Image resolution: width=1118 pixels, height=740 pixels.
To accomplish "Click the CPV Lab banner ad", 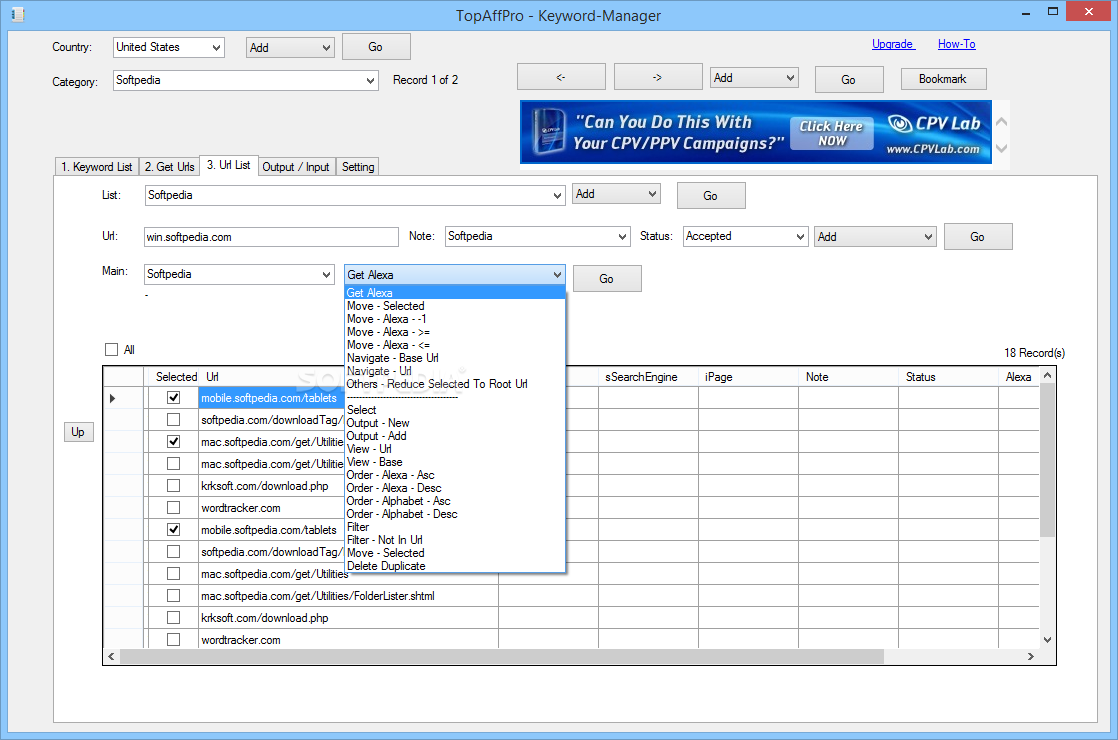I will [756, 132].
